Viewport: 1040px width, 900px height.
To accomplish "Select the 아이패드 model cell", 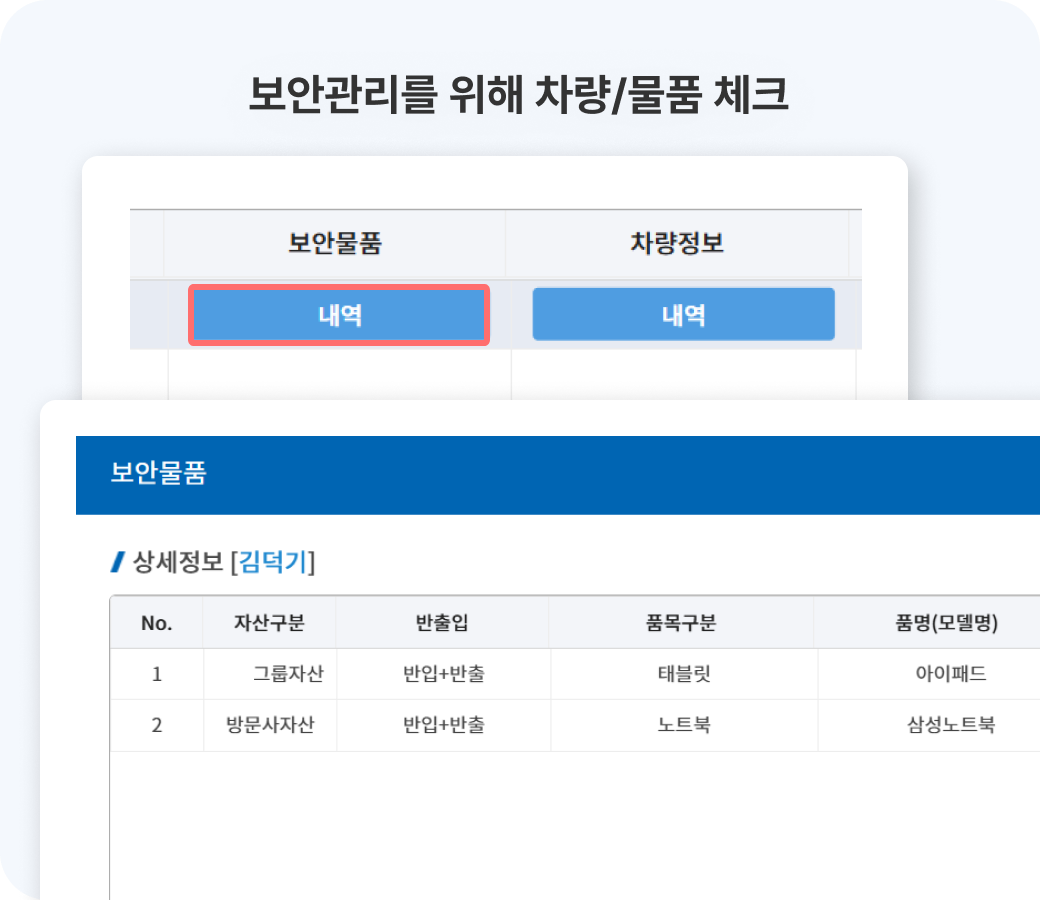I will coord(950,674).
